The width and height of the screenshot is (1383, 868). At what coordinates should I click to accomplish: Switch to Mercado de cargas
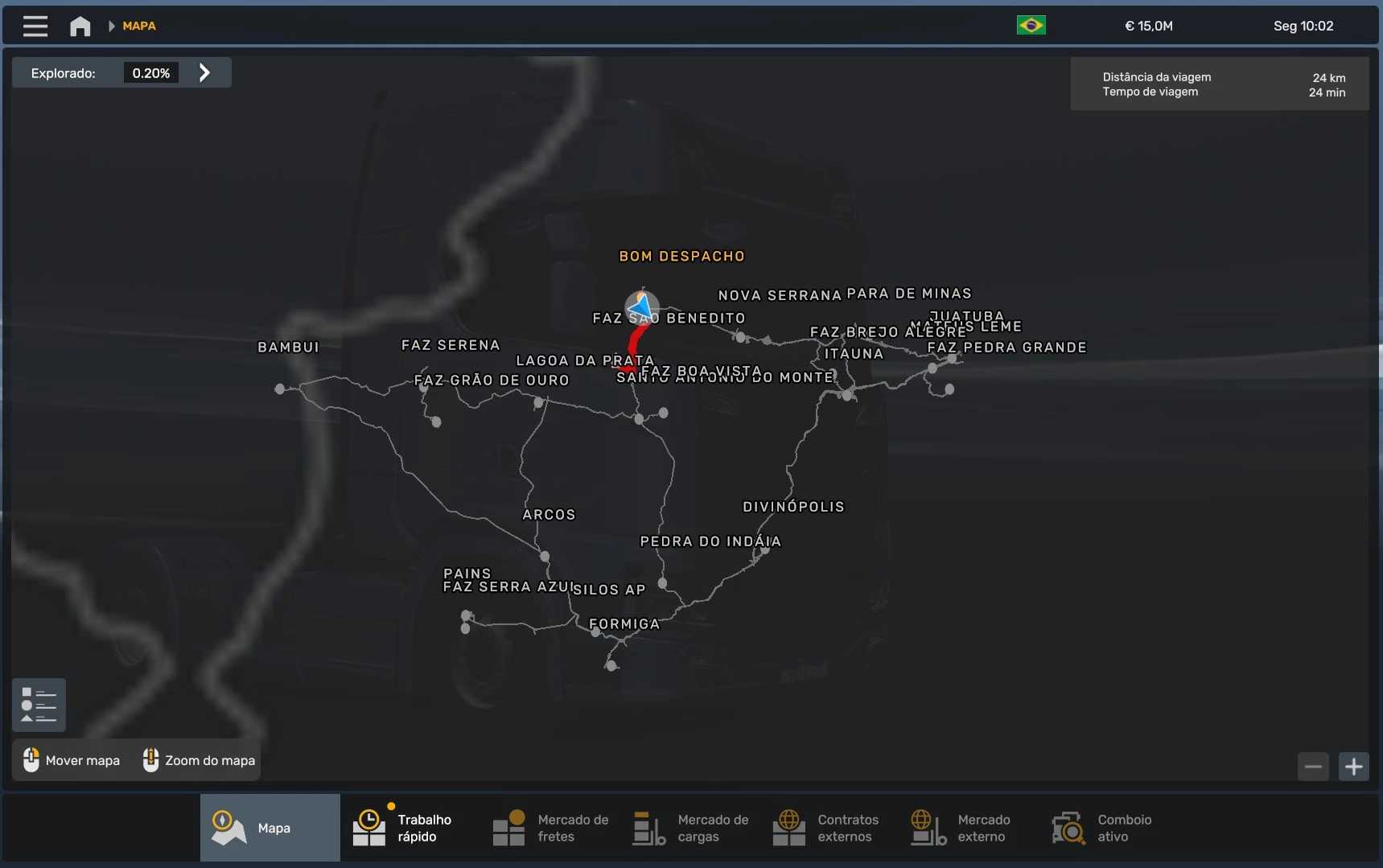coord(690,828)
